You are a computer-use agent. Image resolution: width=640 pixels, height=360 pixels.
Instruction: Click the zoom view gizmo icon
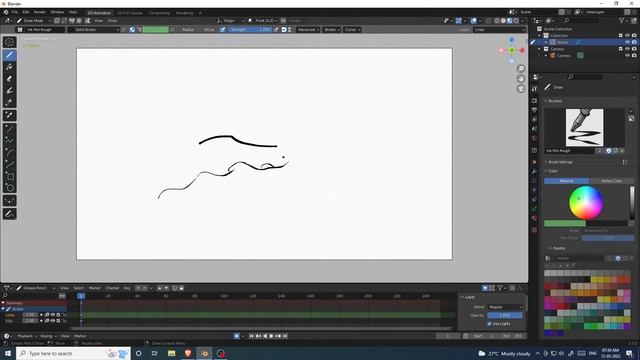coord(521,68)
